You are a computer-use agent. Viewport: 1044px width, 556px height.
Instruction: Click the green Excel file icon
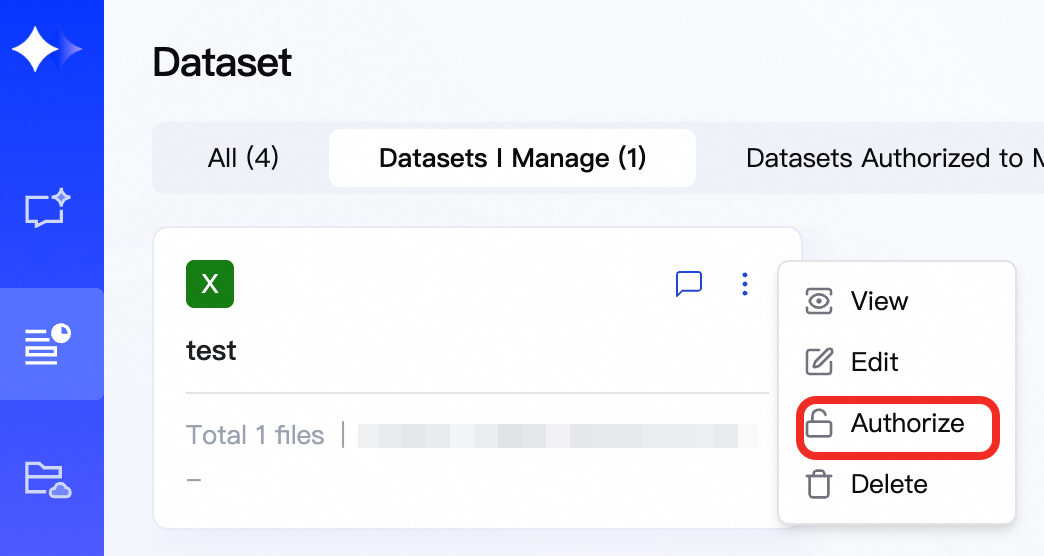pos(210,284)
